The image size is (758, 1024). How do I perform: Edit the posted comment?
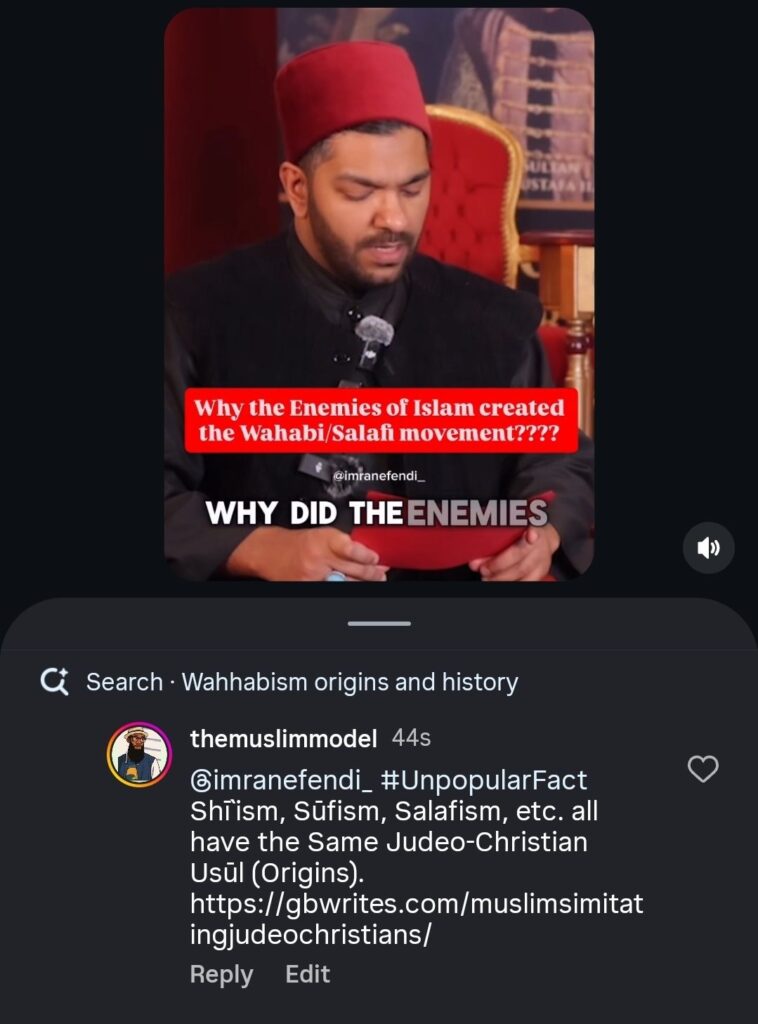click(x=308, y=974)
